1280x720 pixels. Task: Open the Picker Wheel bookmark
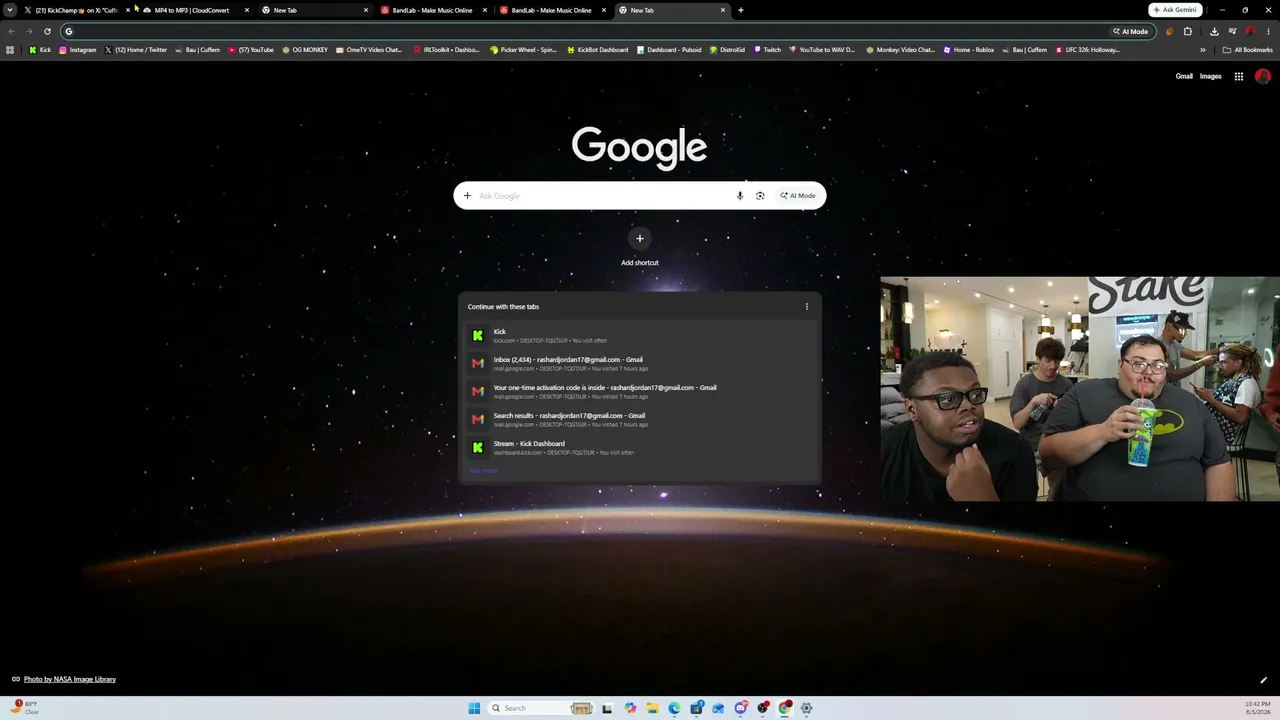[x=523, y=50]
